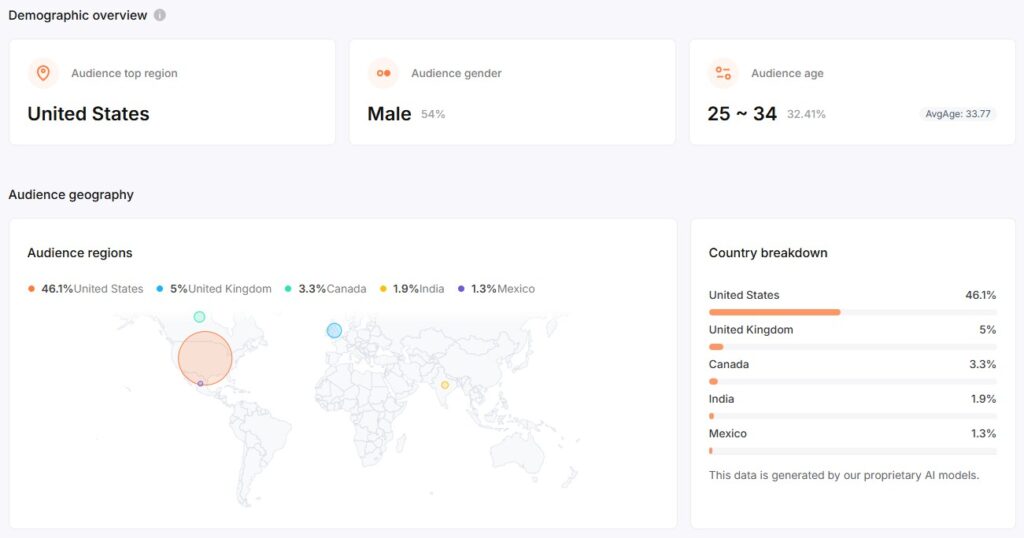Screen dimensions: 1024x538
Task: Select the United Kingdom bubble on map
Action: (x=334, y=330)
